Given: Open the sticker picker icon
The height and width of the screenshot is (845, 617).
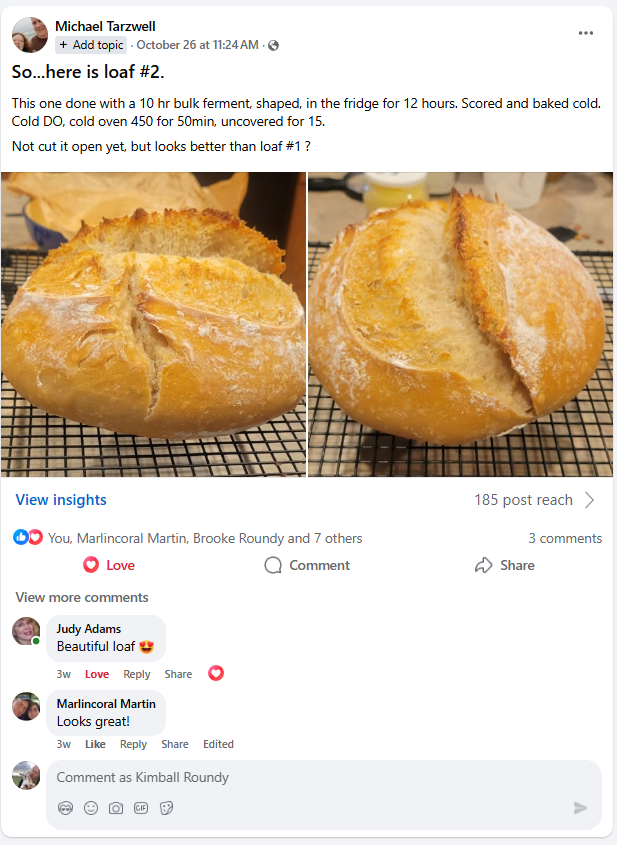Looking at the screenshot, I should [x=167, y=808].
